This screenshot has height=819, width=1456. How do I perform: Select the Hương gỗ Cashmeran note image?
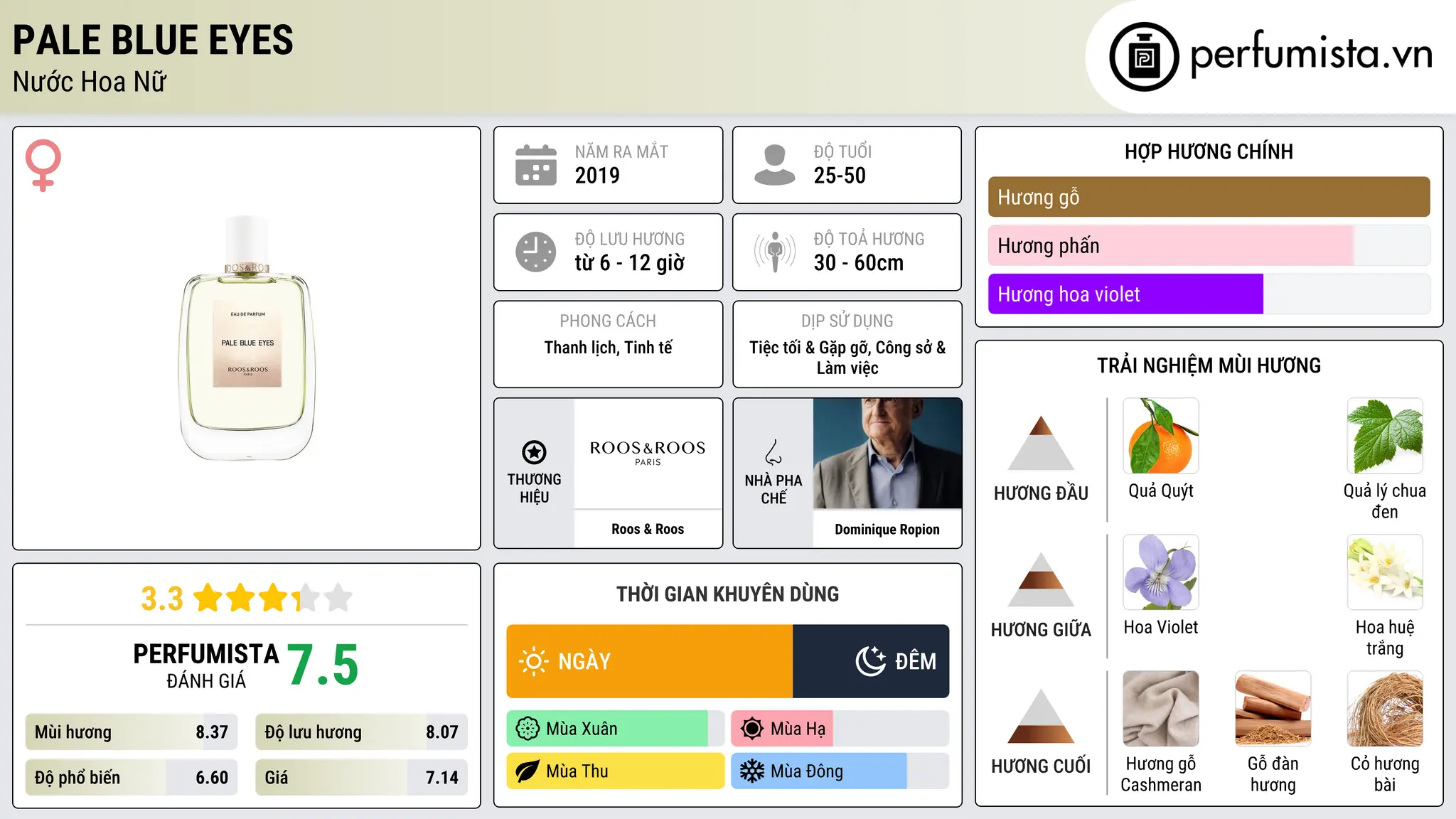(x=1161, y=709)
